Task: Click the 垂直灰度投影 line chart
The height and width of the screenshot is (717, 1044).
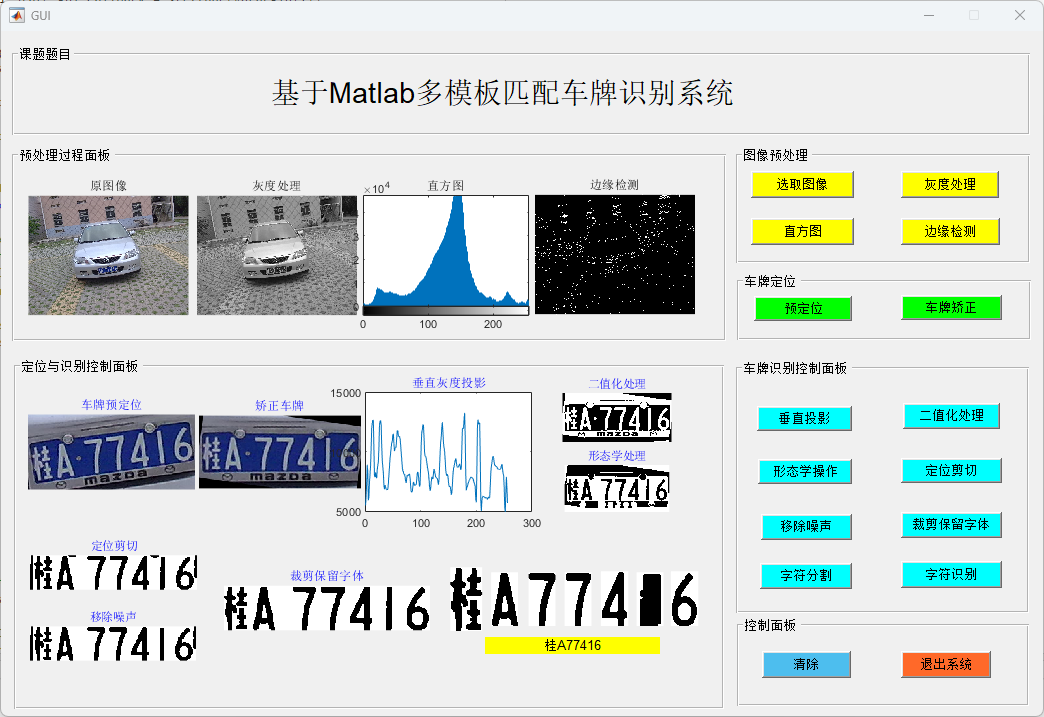Action: (448, 452)
